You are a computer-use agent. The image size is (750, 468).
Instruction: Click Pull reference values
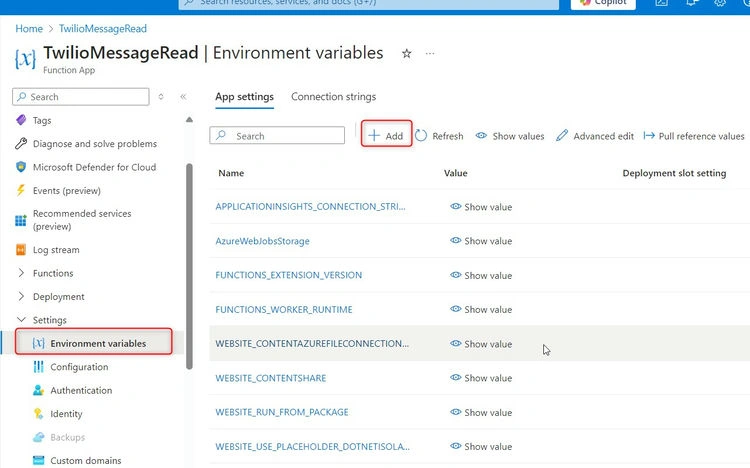[694, 136]
